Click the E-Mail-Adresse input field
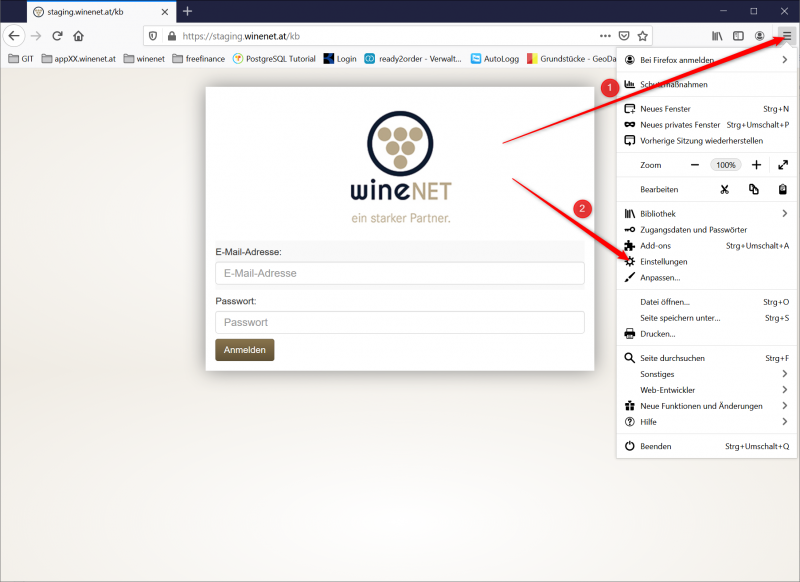The height and width of the screenshot is (582, 800). pos(400,273)
